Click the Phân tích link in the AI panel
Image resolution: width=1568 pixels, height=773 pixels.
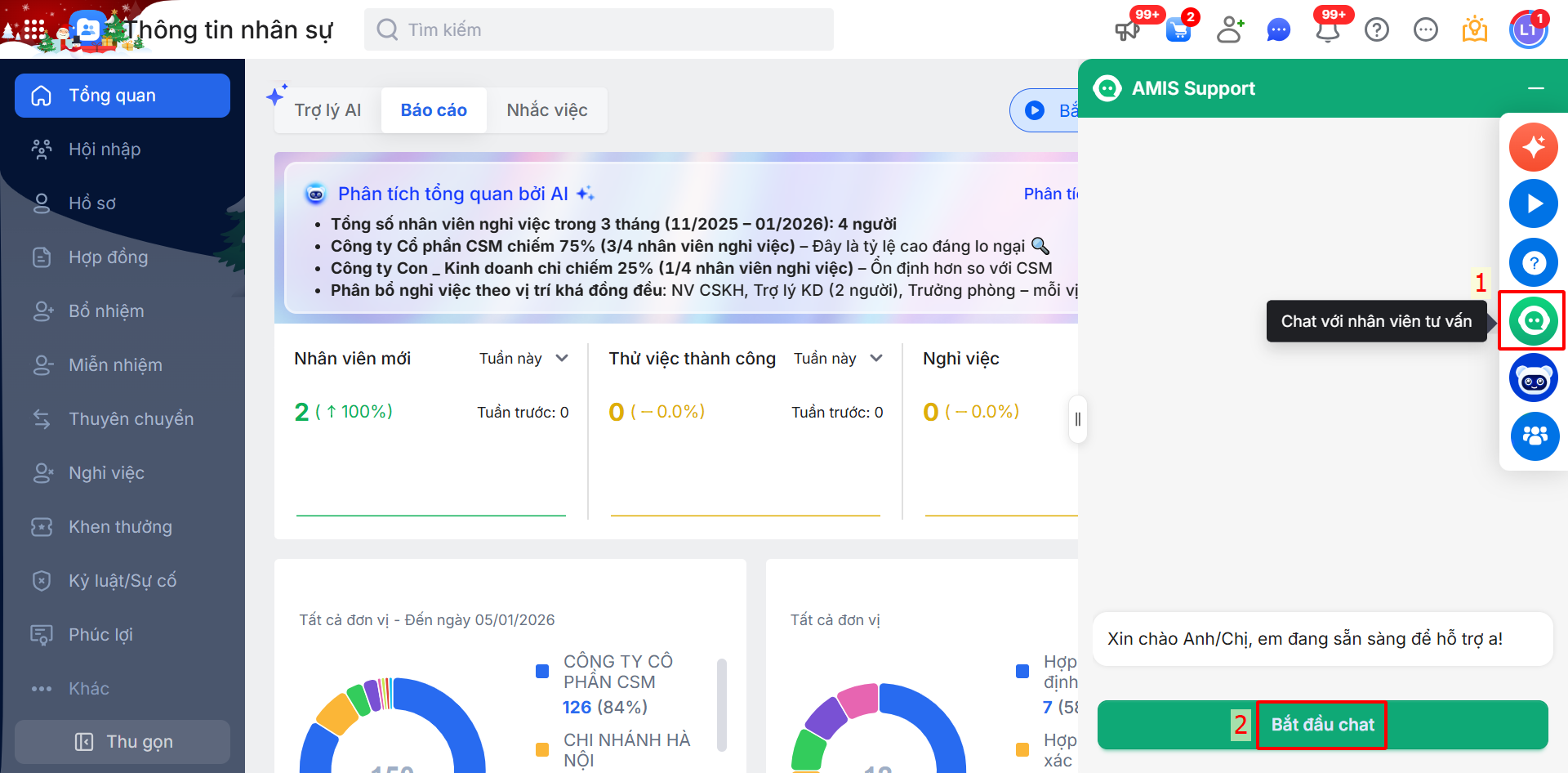click(x=1051, y=194)
